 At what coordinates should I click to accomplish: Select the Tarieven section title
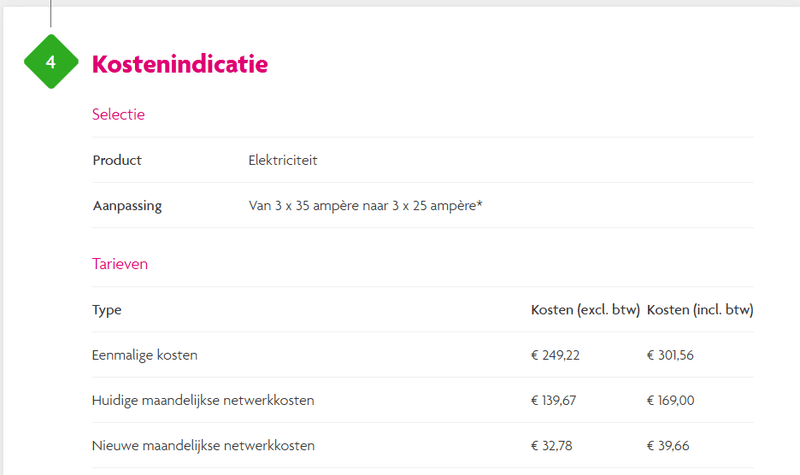coord(120,264)
